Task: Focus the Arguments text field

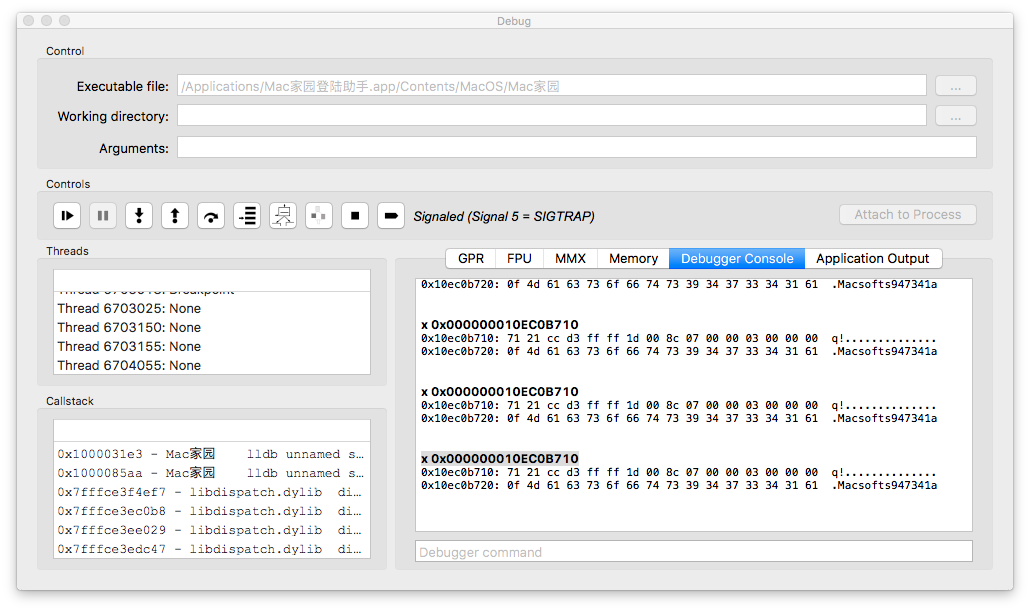Action: click(576, 148)
